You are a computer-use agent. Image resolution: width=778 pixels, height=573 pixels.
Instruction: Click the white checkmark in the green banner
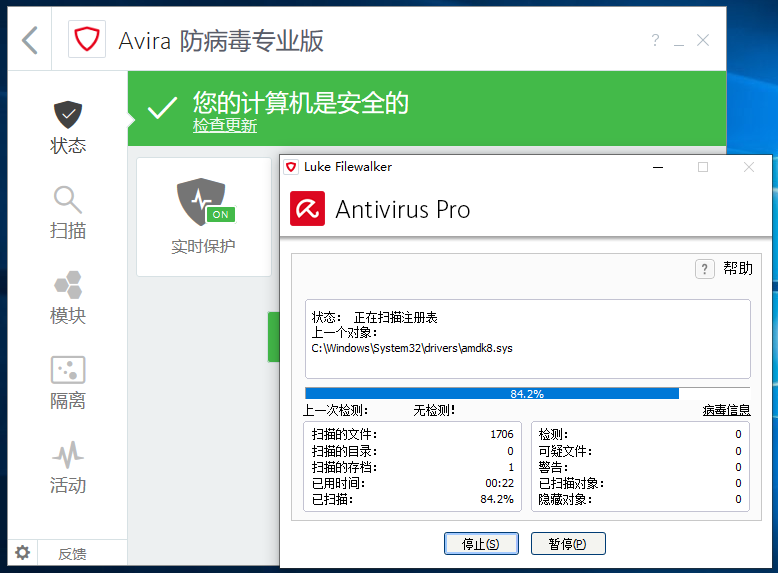[162, 108]
